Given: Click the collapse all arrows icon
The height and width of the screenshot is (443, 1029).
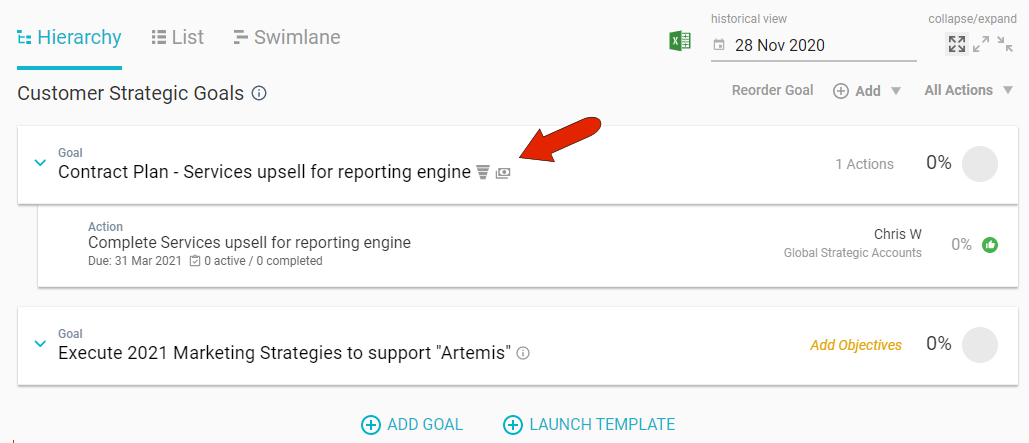Looking at the screenshot, I should point(1005,44).
